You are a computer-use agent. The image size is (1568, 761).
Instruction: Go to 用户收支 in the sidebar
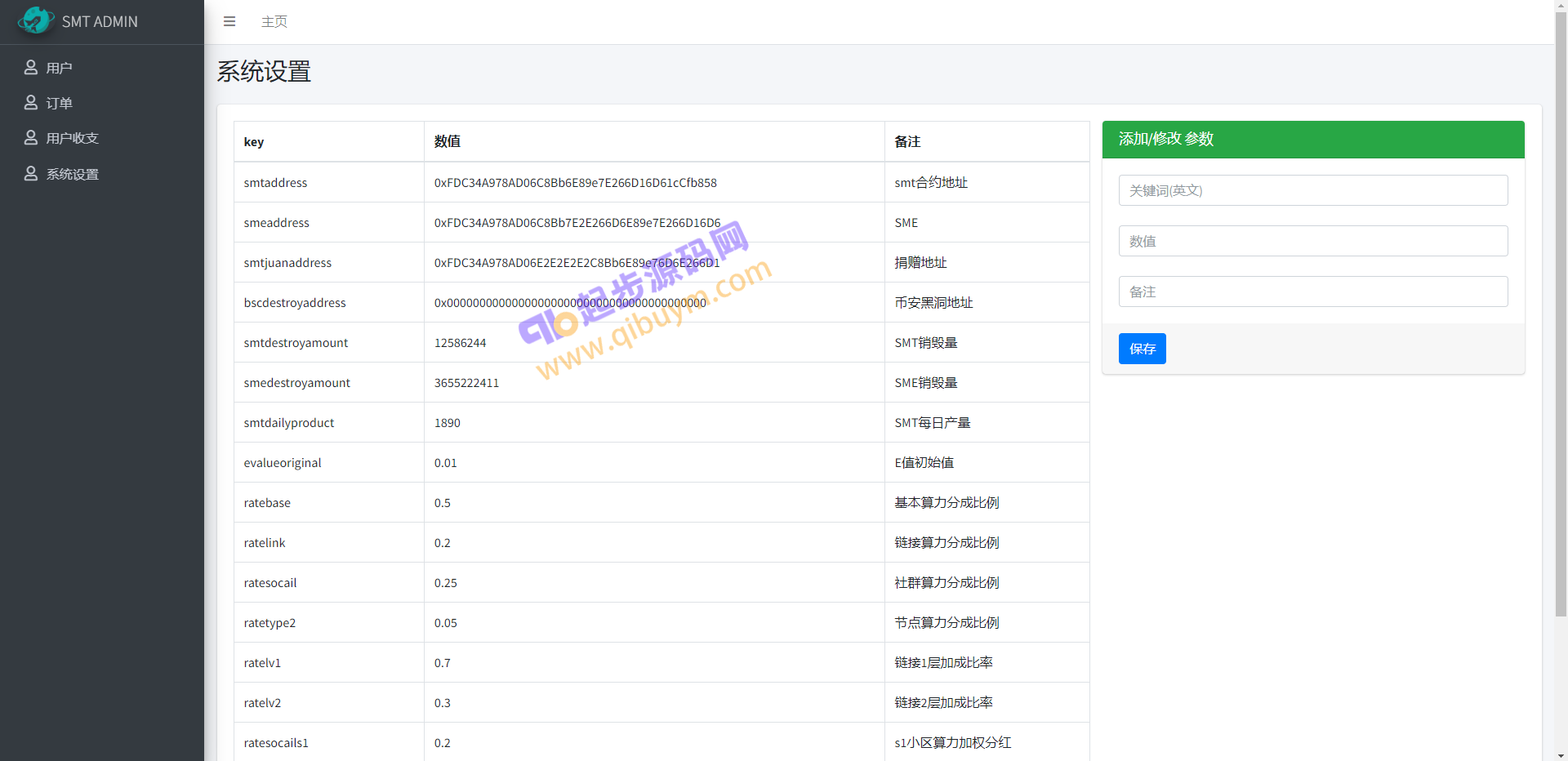pos(73,138)
